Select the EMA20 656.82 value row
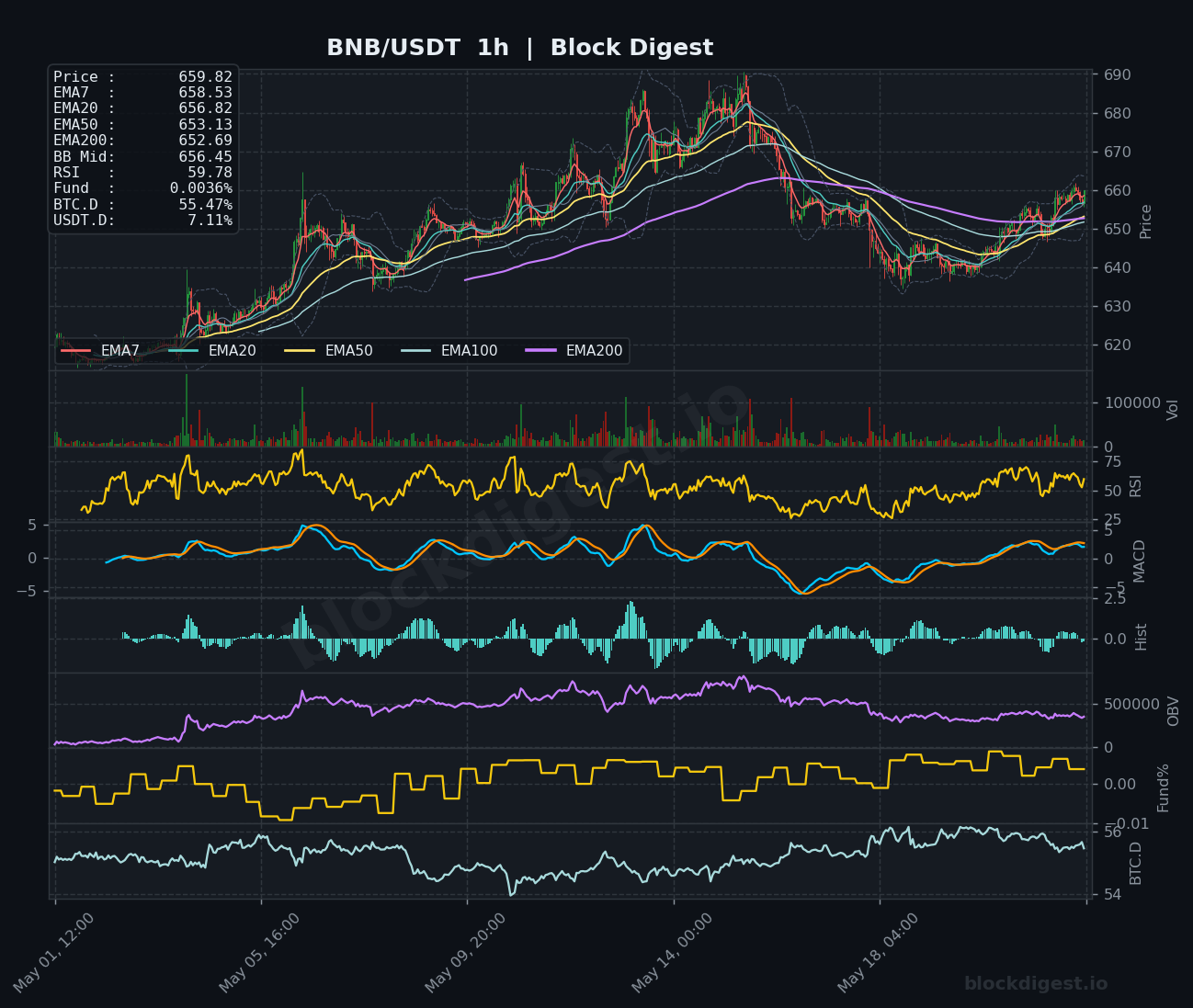Screen dimensions: 1193x1008 pyautogui.click(x=142, y=108)
